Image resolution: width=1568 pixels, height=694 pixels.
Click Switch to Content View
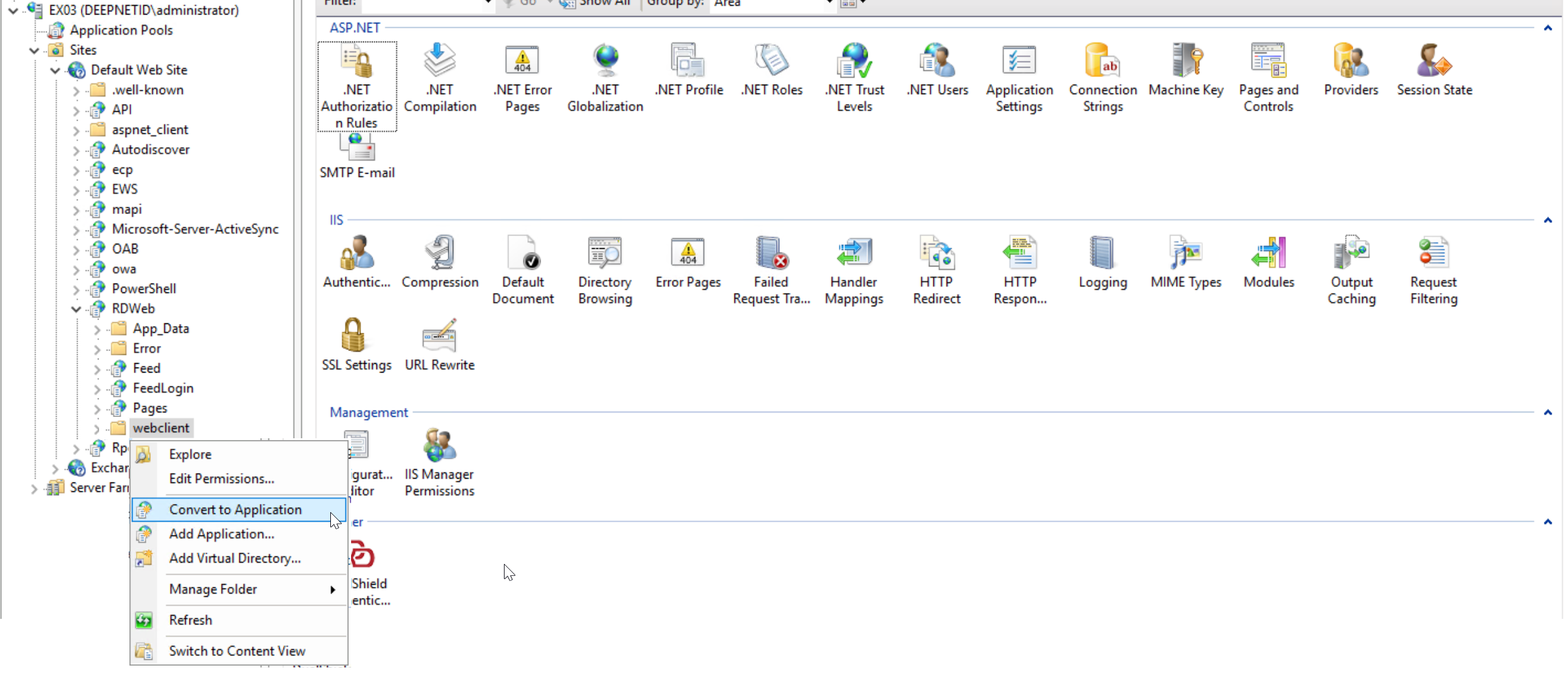coord(237,651)
